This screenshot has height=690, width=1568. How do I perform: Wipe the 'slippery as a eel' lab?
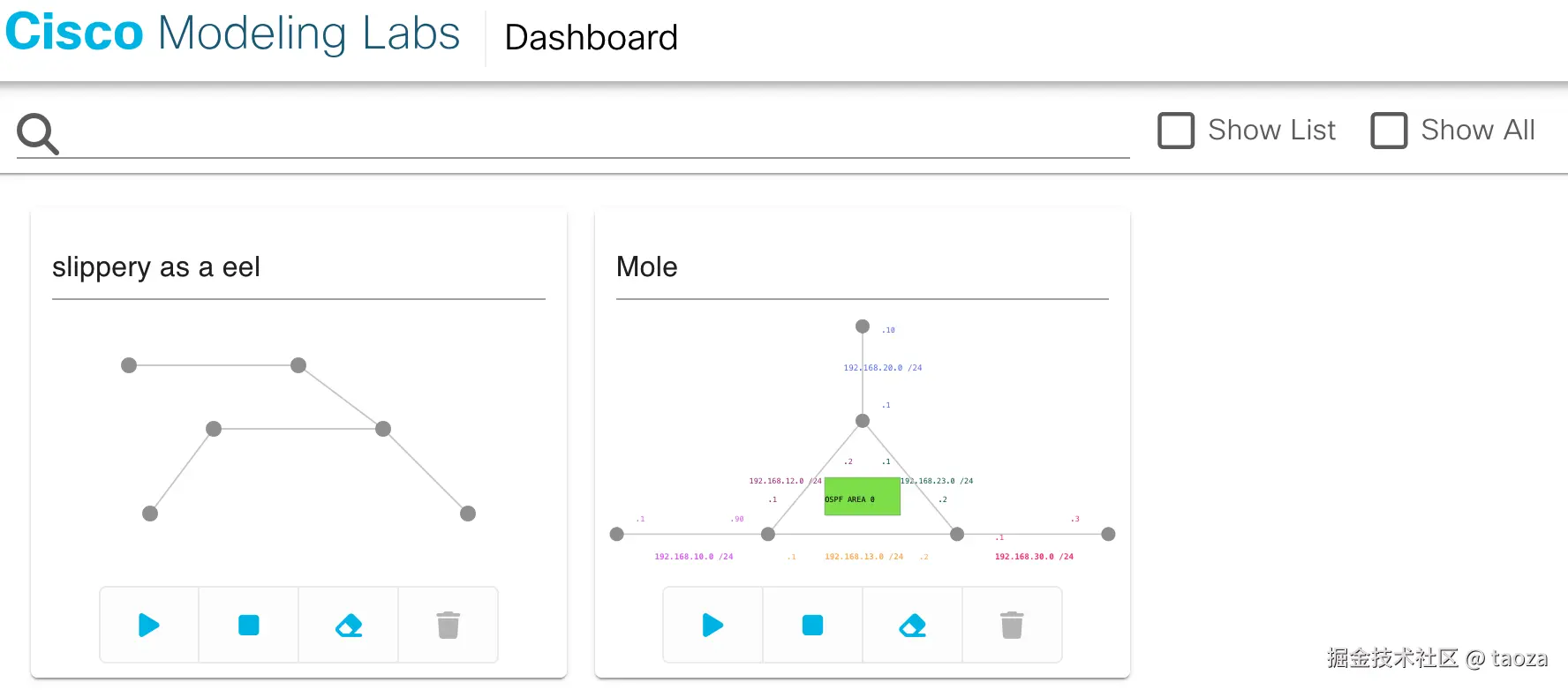(x=349, y=626)
